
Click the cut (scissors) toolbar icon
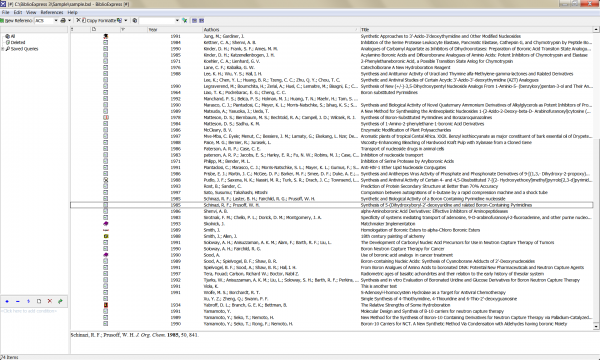click(x=78, y=20)
